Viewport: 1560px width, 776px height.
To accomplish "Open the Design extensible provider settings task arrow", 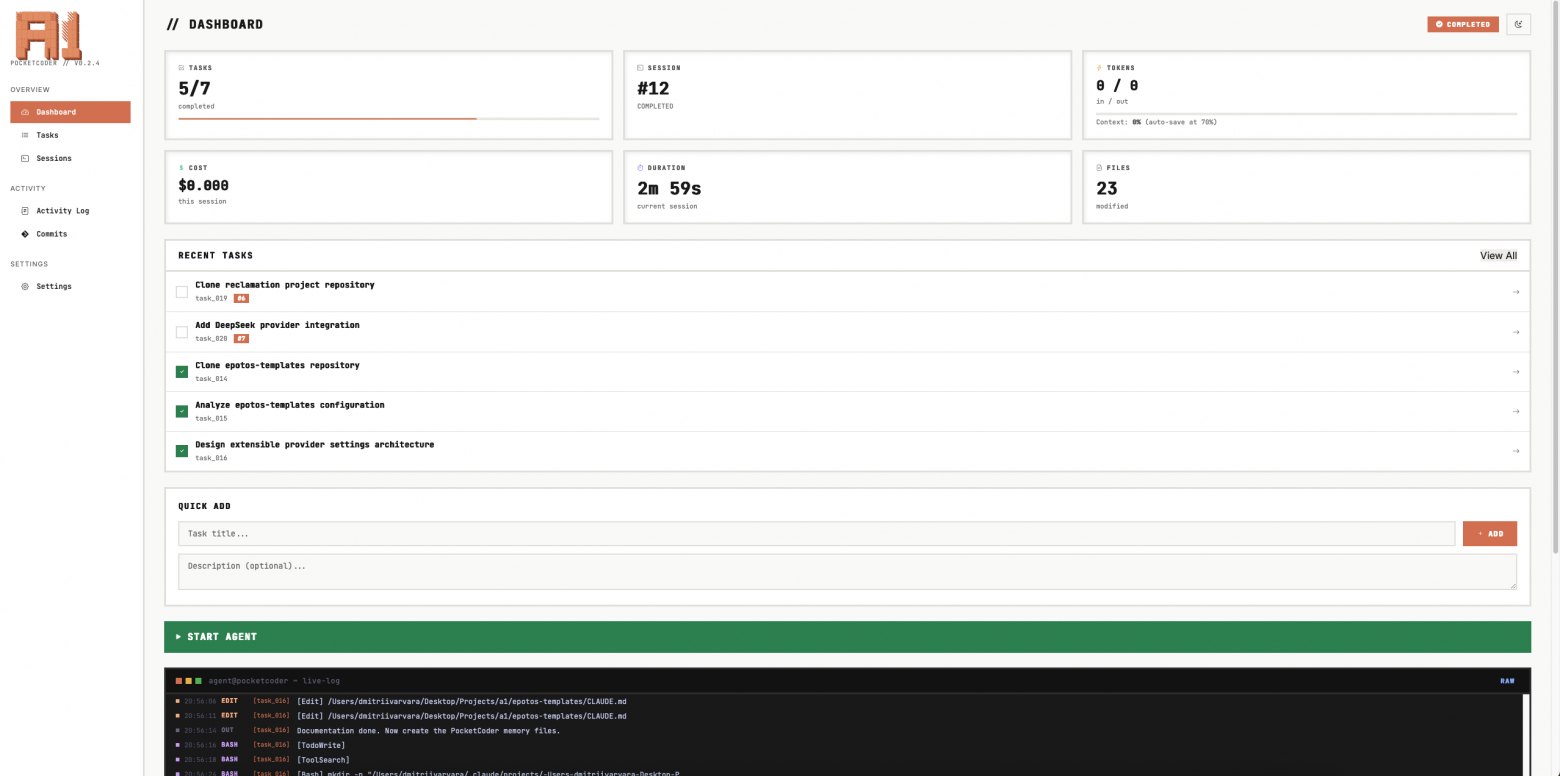I will coord(1516,451).
